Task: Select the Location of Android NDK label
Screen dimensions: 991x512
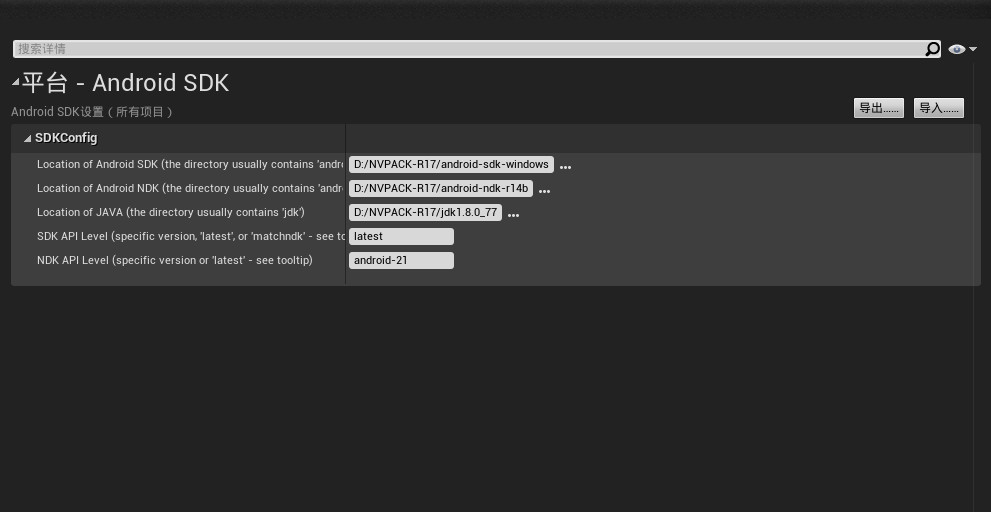Action: (189, 188)
